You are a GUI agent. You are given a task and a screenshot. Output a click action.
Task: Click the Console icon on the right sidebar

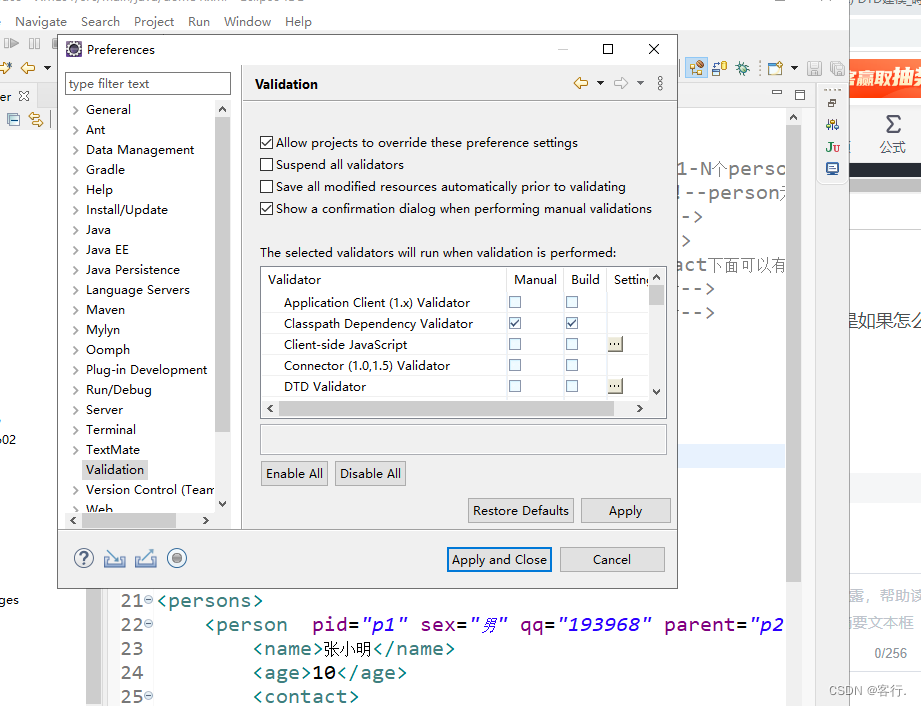(832, 168)
